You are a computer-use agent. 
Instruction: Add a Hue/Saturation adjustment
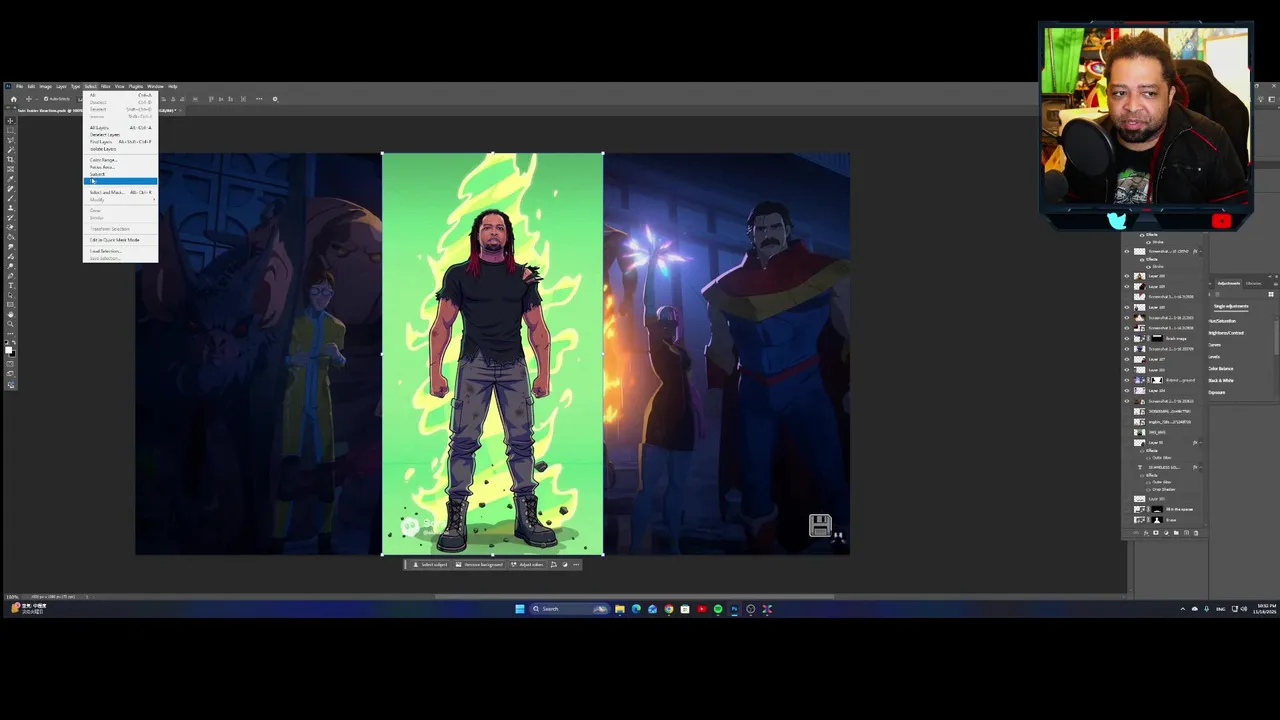[x=1224, y=321]
